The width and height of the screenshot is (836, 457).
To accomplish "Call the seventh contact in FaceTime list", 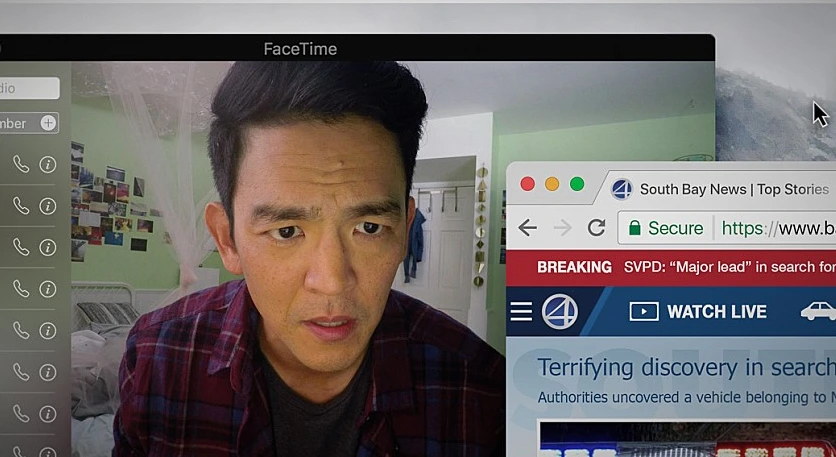I will (x=21, y=413).
